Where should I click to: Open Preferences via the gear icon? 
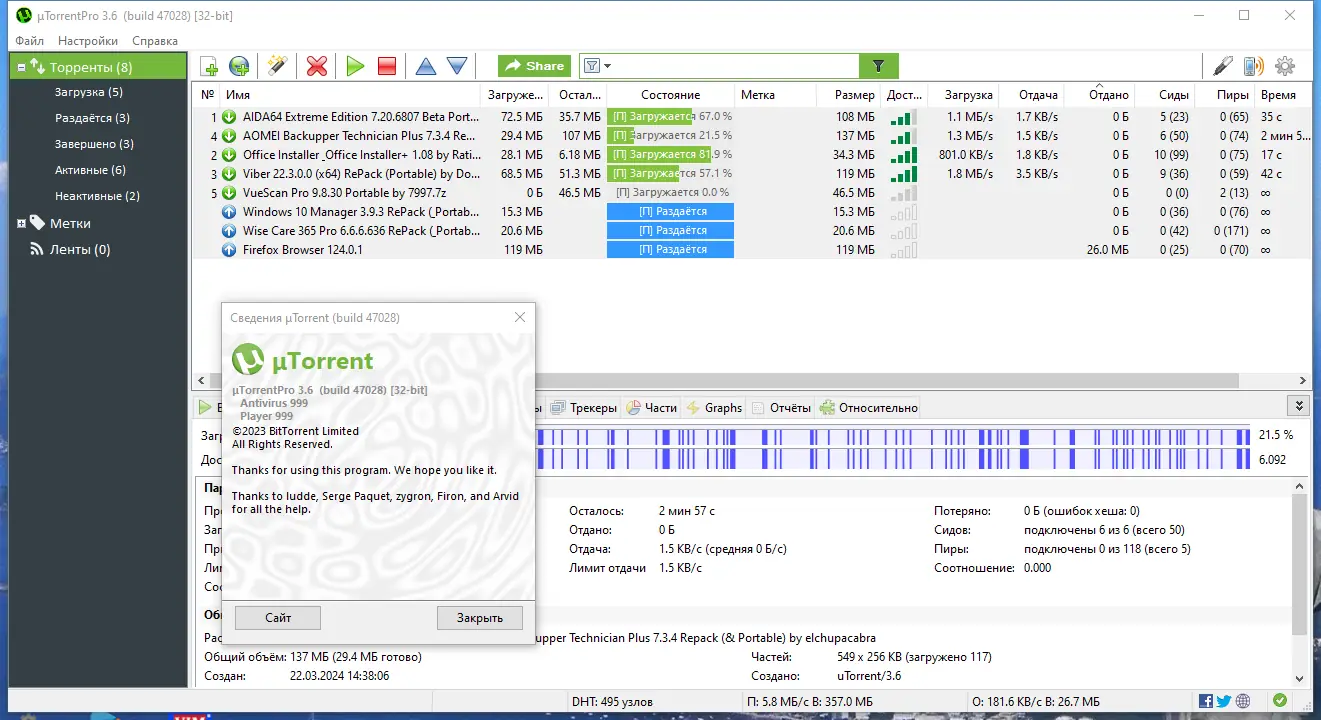point(1285,66)
